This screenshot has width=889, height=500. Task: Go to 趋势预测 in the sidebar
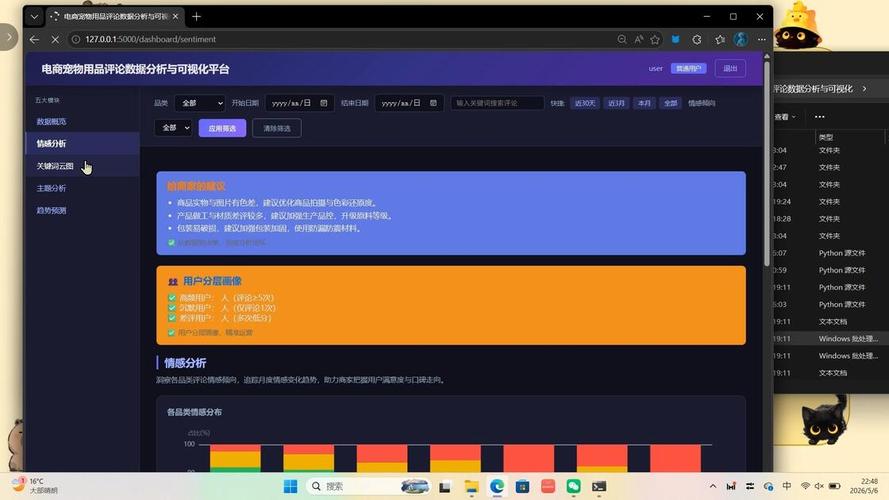pos(52,210)
